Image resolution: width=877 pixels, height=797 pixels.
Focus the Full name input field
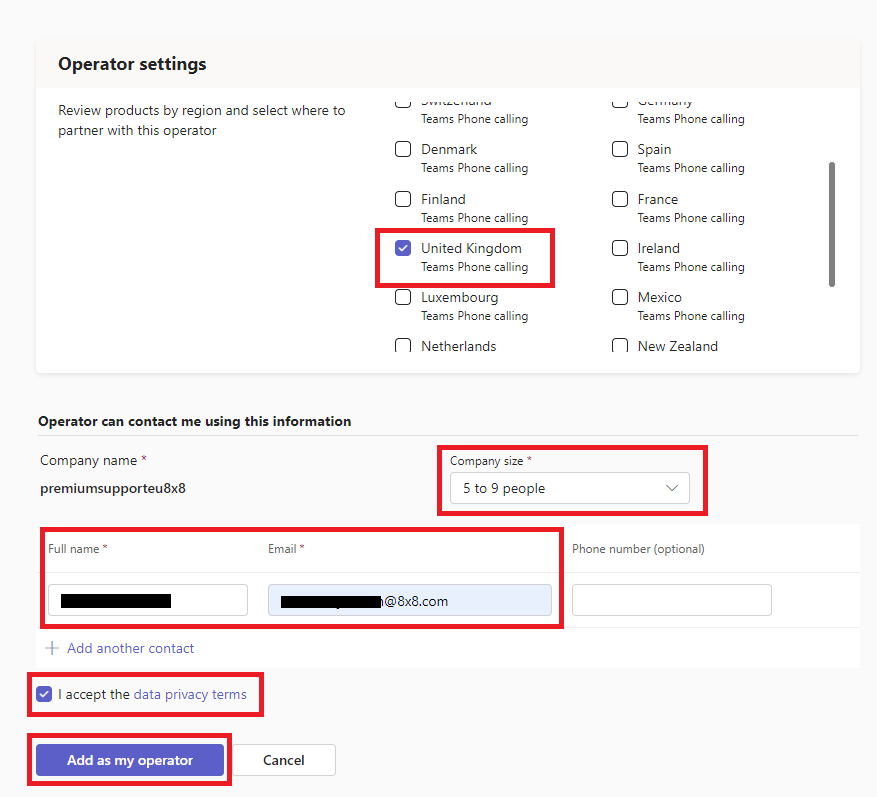pos(147,600)
